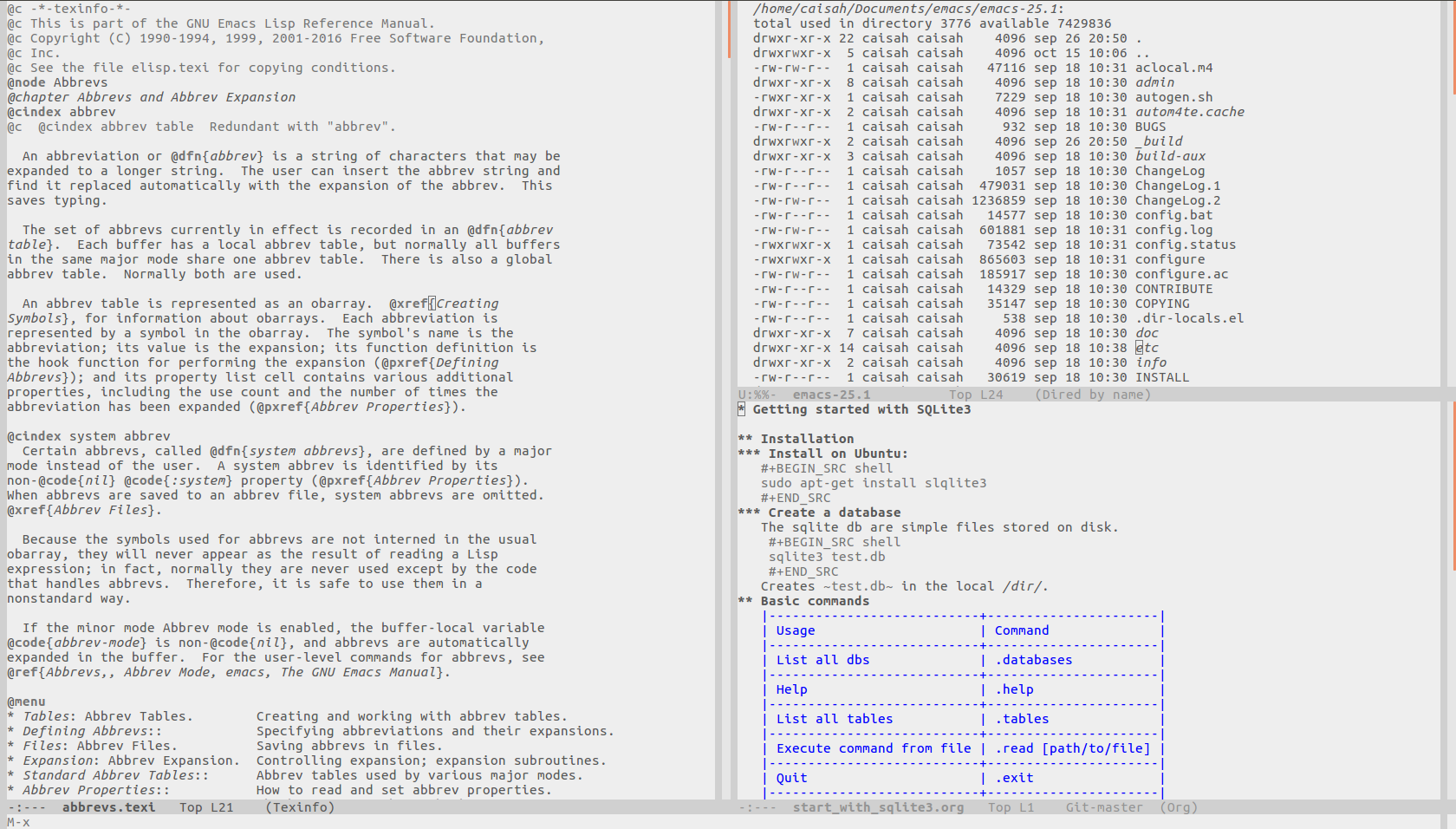Viewport: 1456px width, 829px height.
Task: Select config.status file entry
Action: coord(1186,245)
